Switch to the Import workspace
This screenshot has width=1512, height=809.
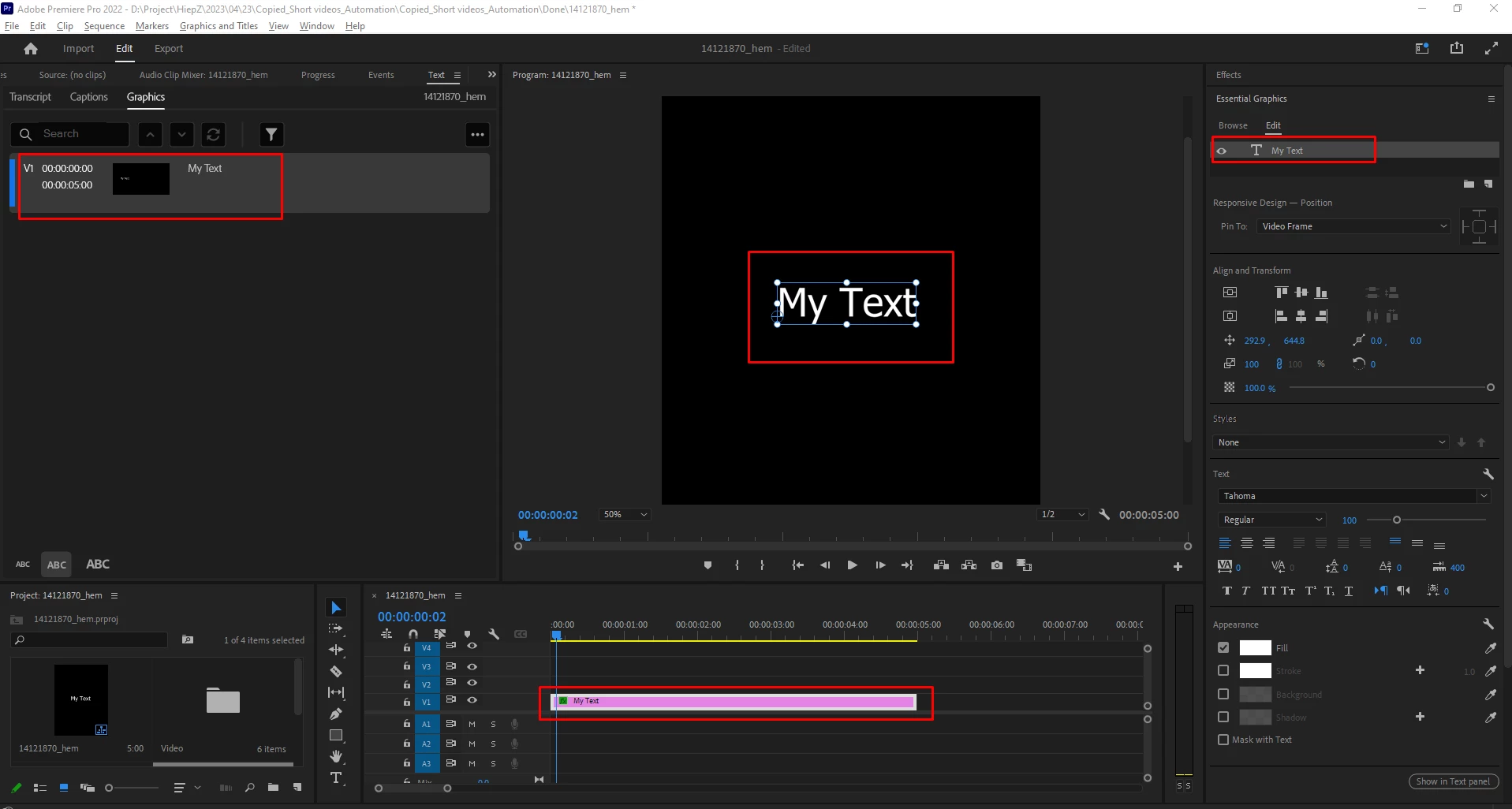78,48
